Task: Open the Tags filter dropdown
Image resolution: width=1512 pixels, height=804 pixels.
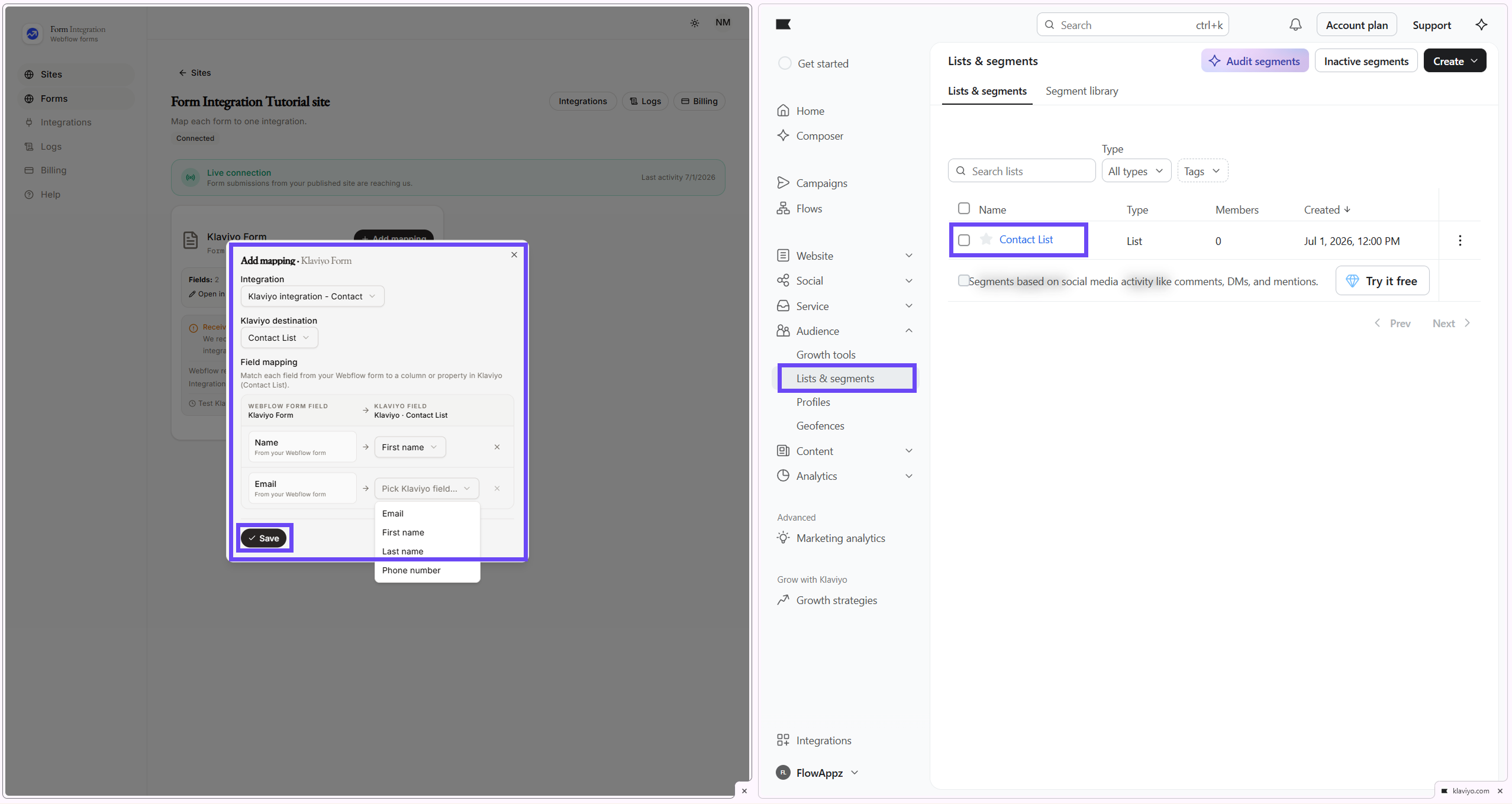Action: coord(1202,171)
